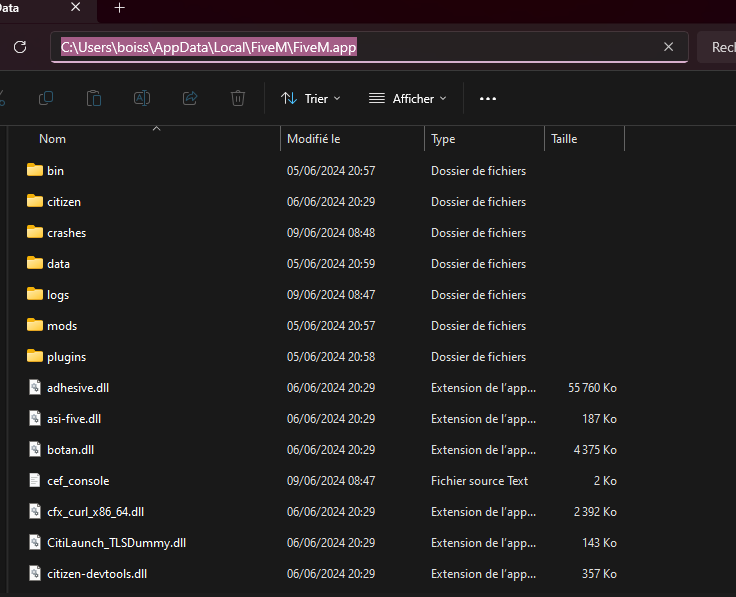Screen dimensions: 736x597
Task: Click the size 2 392 Ko
Action: click(595, 512)
